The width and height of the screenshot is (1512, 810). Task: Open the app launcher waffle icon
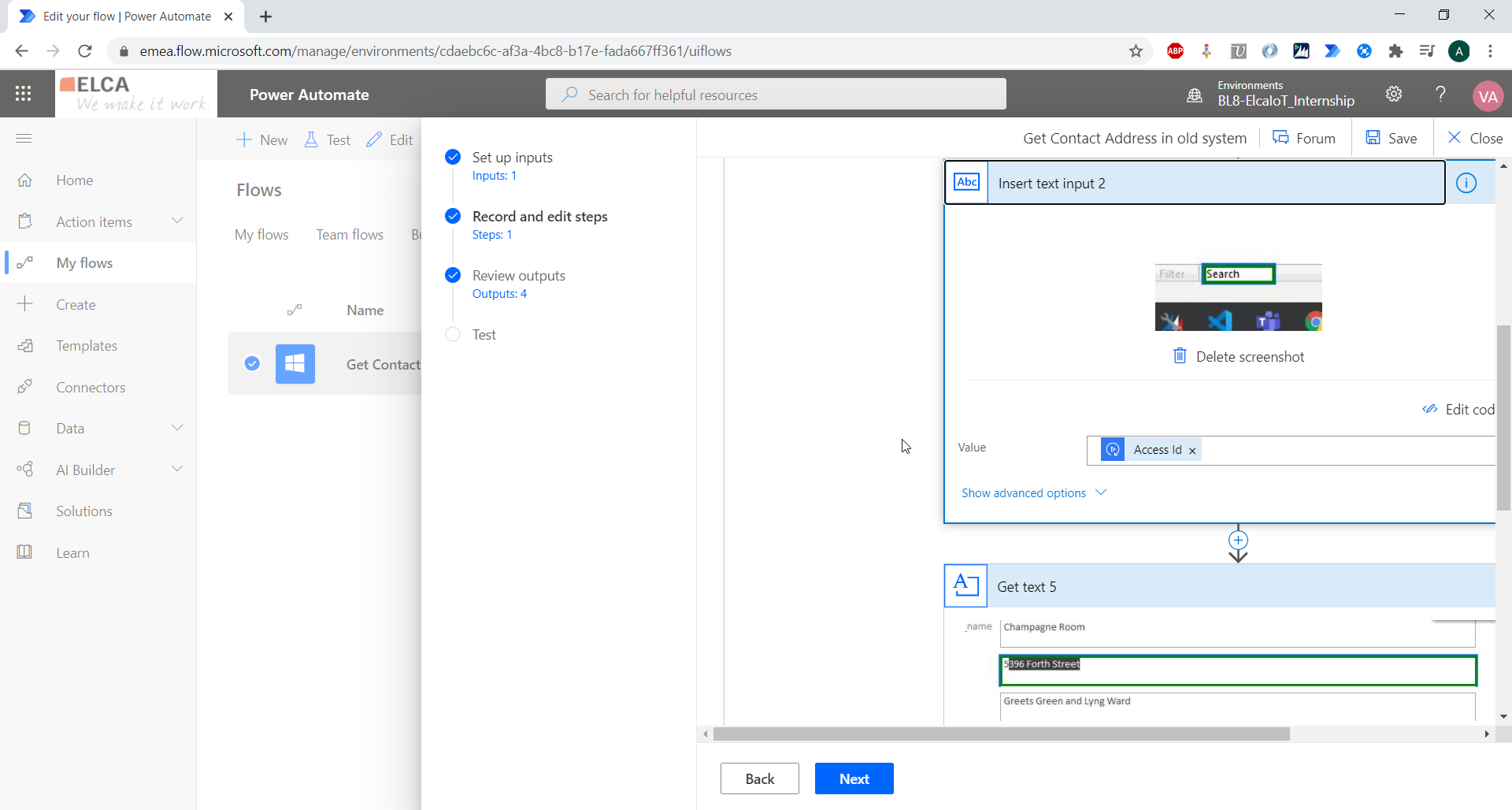click(24, 94)
